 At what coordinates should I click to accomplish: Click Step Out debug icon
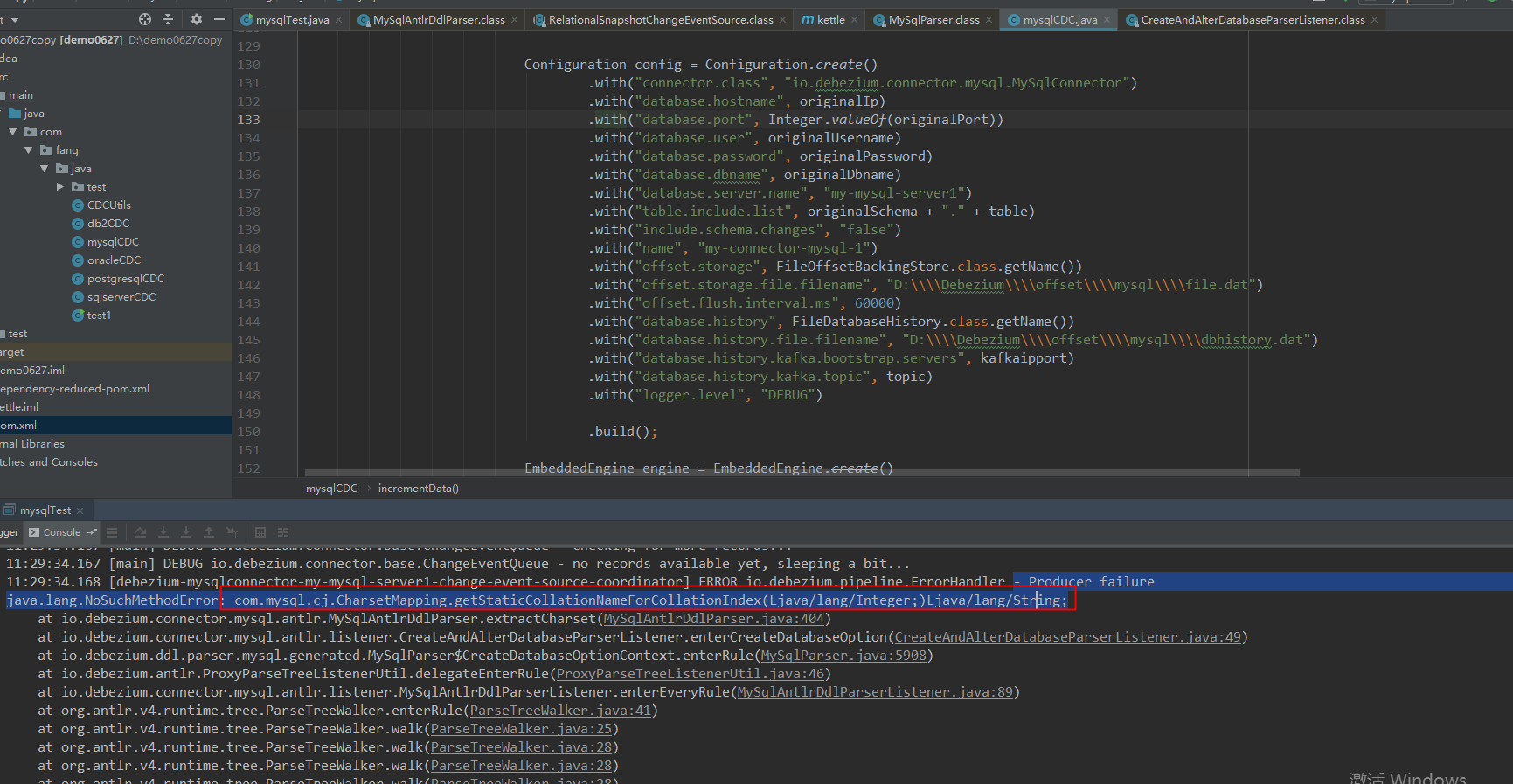point(209,532)
